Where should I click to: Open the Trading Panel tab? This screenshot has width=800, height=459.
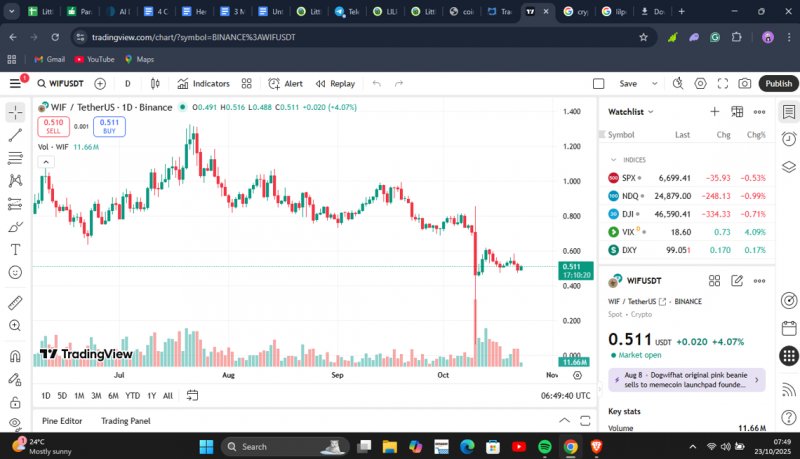coord(126,421)
